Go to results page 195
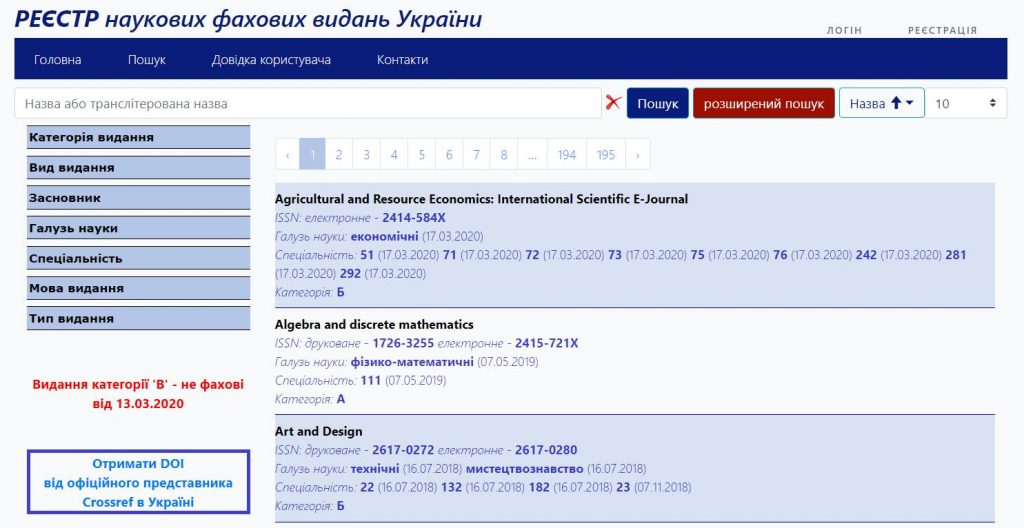The image size is (1024, 528). click(x=606, y=155)
